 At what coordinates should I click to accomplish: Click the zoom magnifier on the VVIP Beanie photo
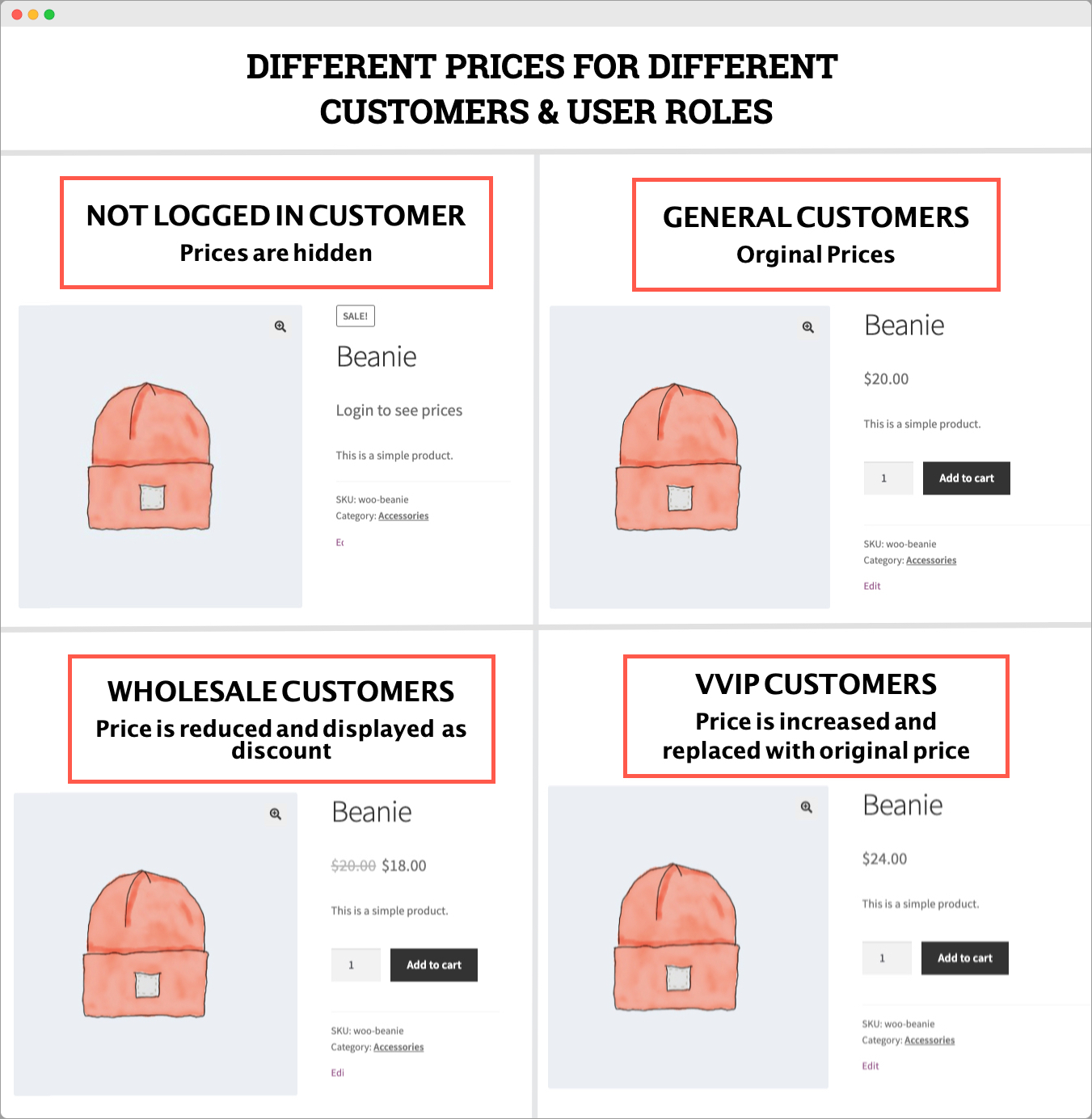point(806,806)
